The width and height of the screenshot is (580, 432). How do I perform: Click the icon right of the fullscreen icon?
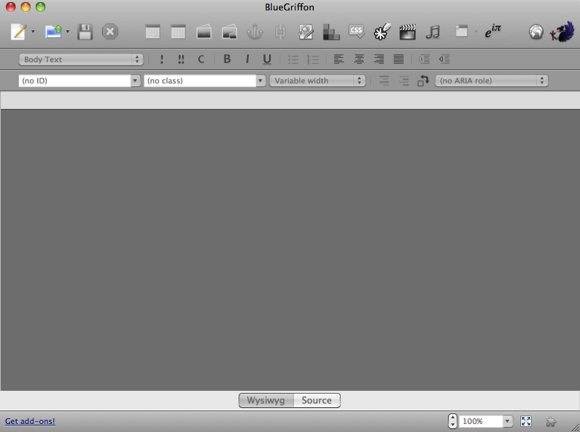point(551,421)
